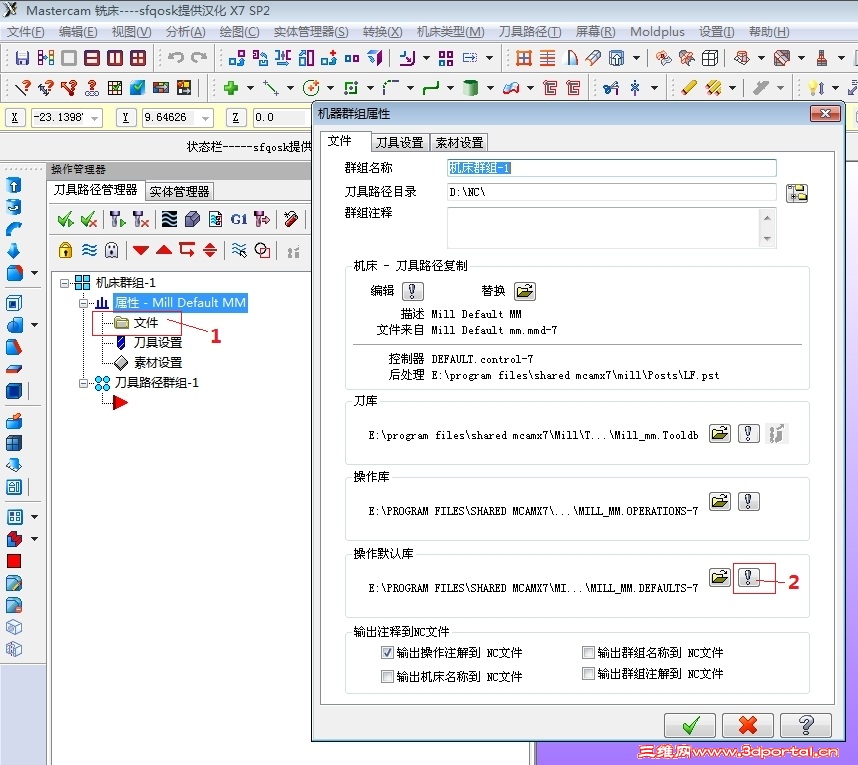858x765 pixels.
Task: Open the 帮助(H) menu
Action: pos(769,32)
